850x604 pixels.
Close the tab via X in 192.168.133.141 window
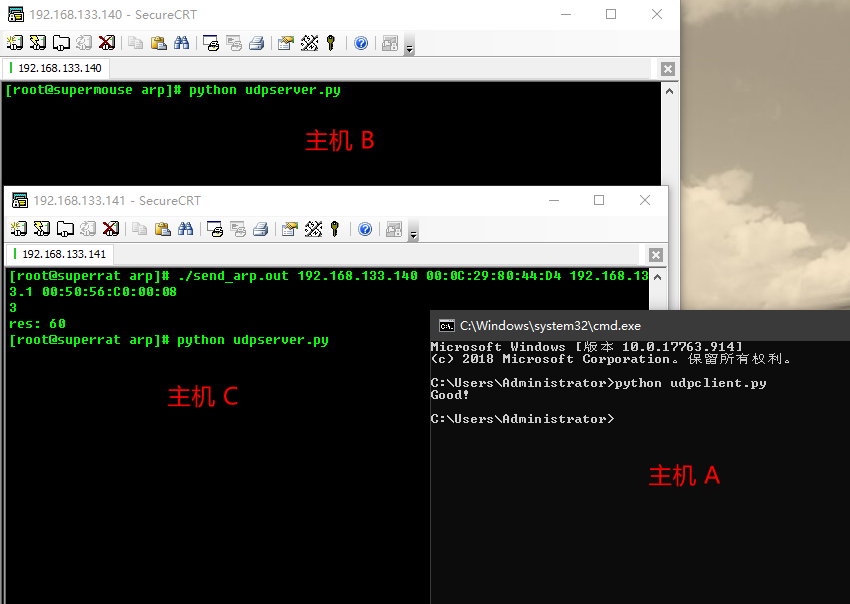[656, 255]
